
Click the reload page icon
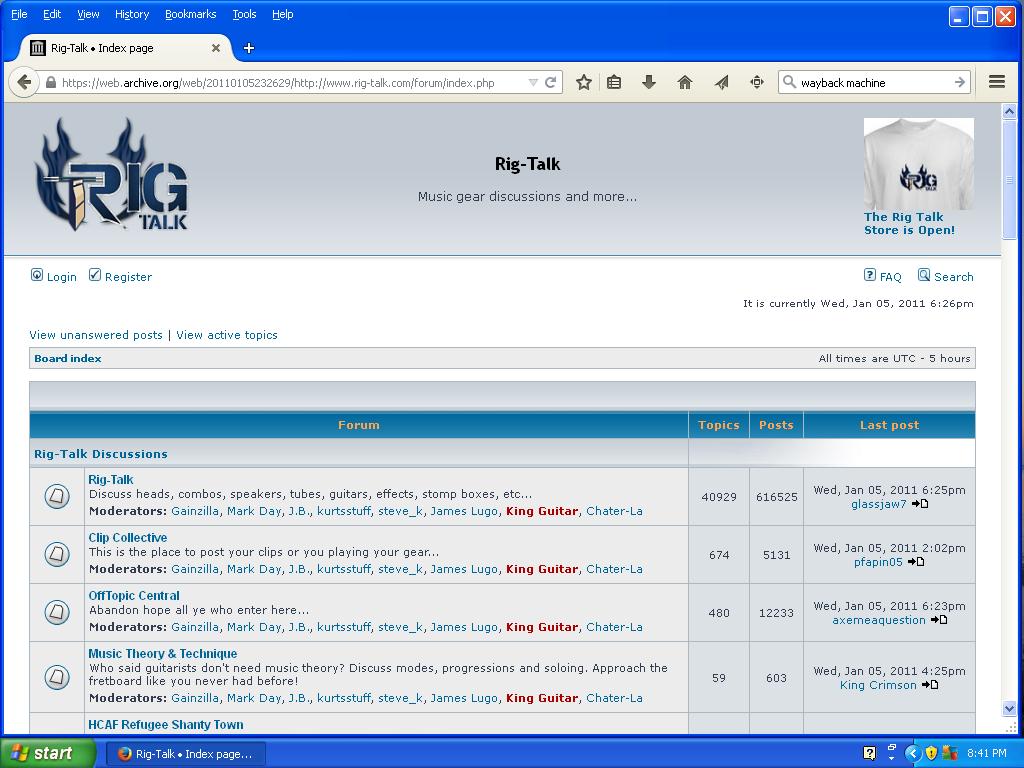pos(551,82)
